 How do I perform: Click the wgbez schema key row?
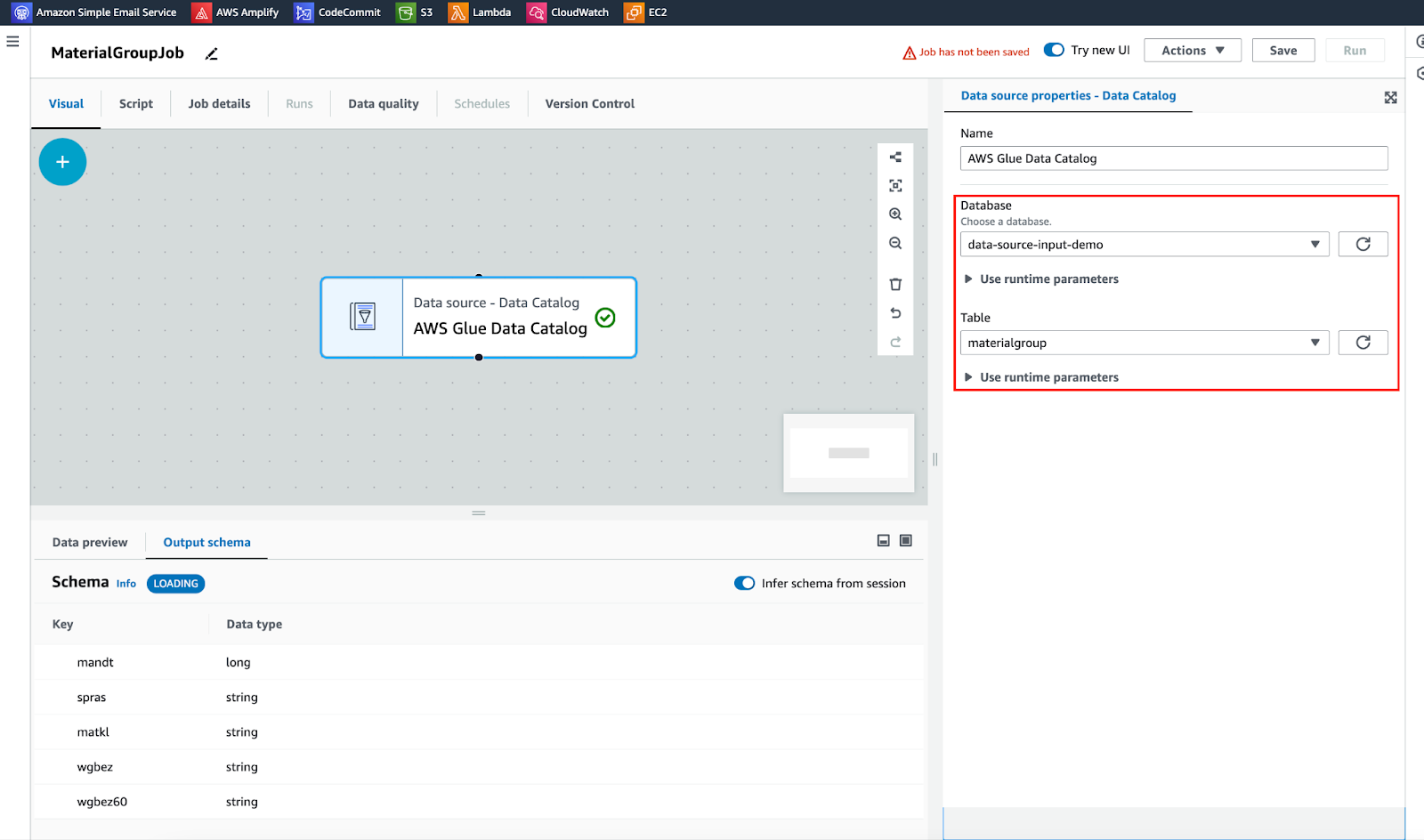(479, 767)
